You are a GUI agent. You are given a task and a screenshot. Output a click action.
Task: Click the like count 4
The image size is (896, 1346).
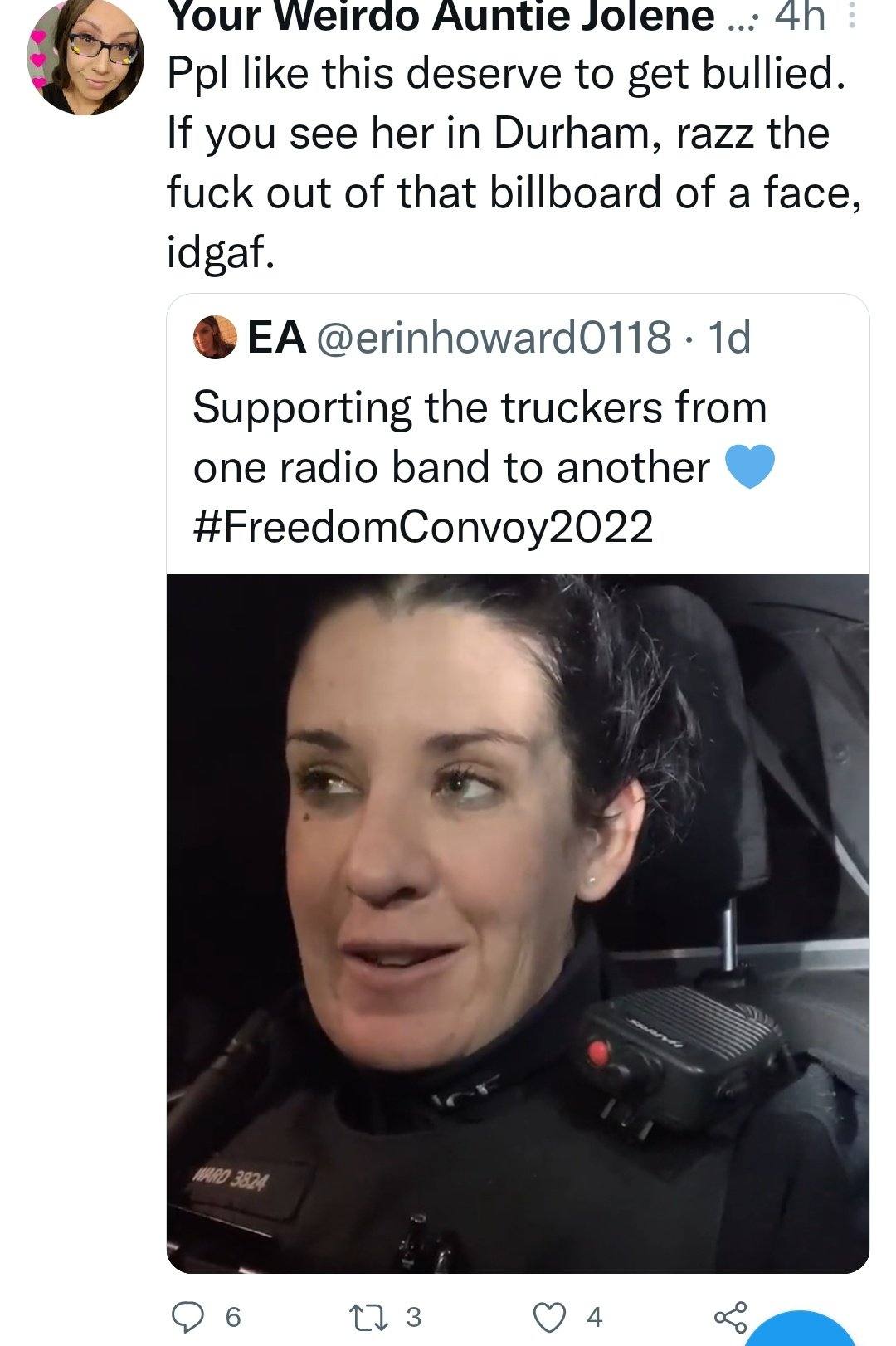pyautogui.click(x=594, y=1318)
